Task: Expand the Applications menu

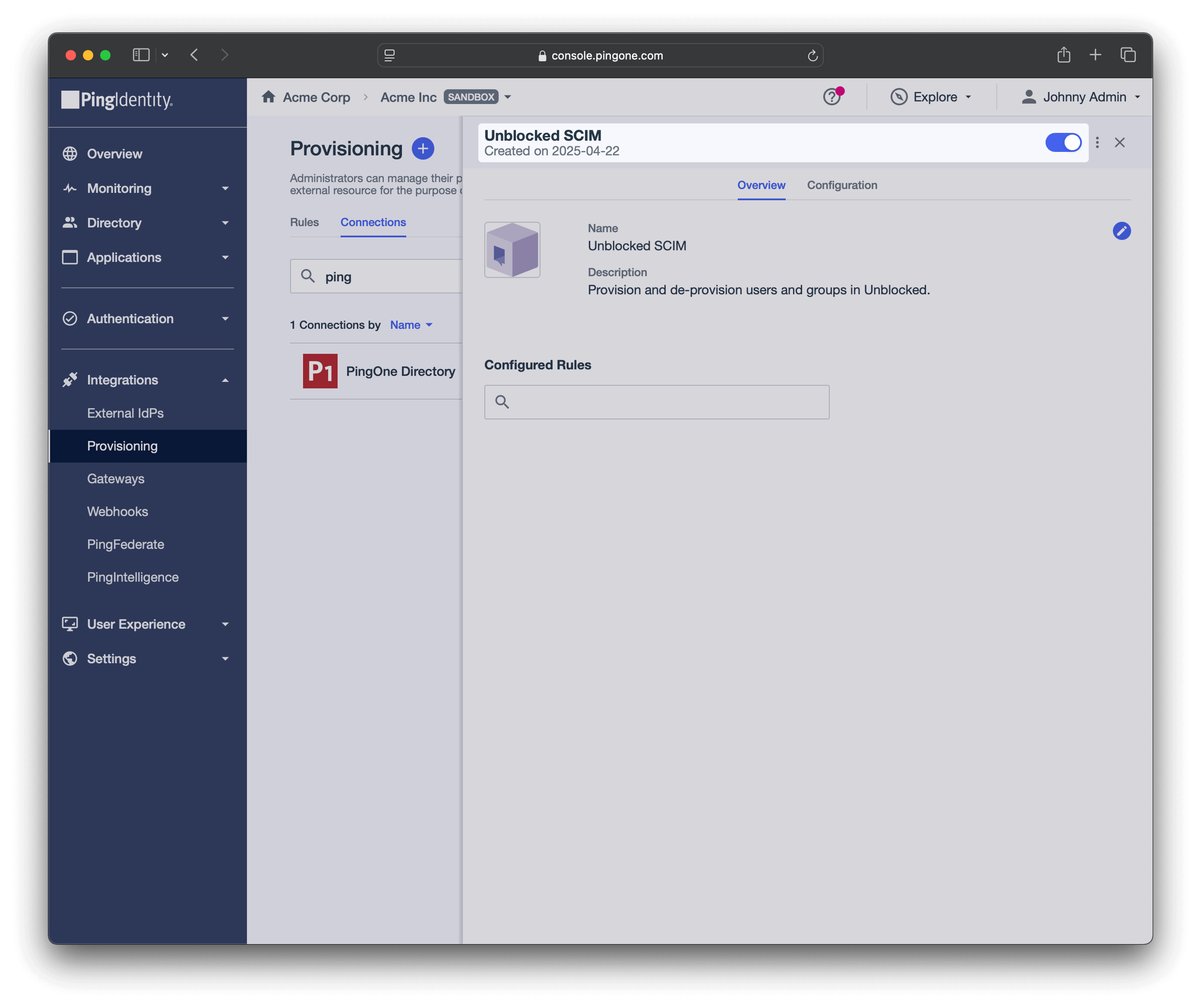Action: pyautogui.click(x=225, y=257)
